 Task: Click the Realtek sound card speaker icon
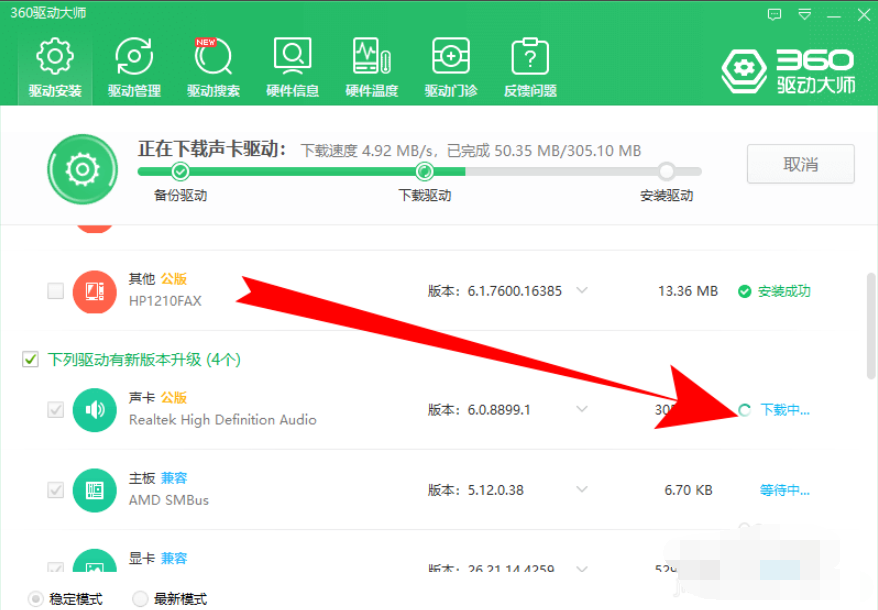click(x=95, y=409)
